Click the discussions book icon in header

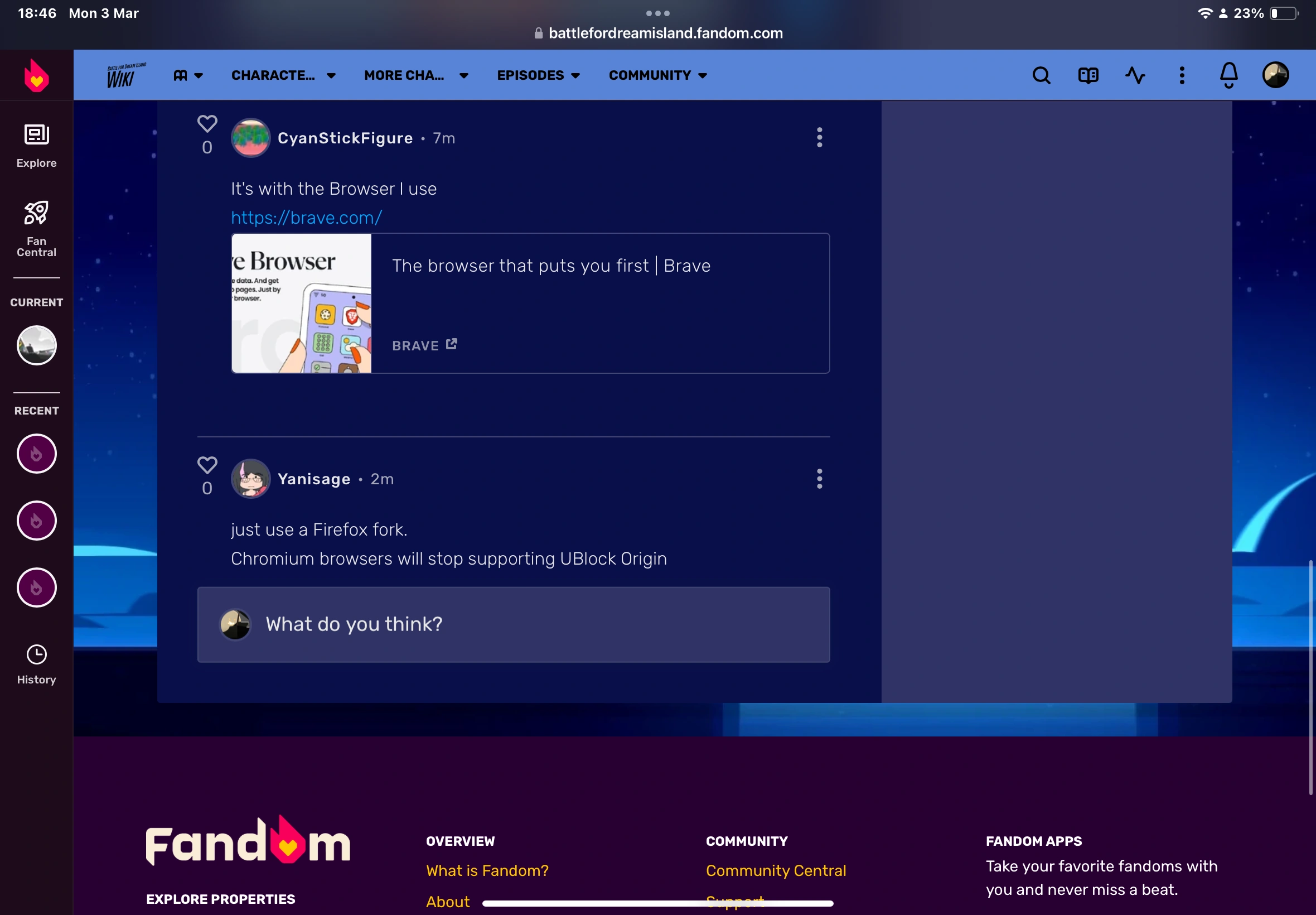click(x=1088, y=75)
